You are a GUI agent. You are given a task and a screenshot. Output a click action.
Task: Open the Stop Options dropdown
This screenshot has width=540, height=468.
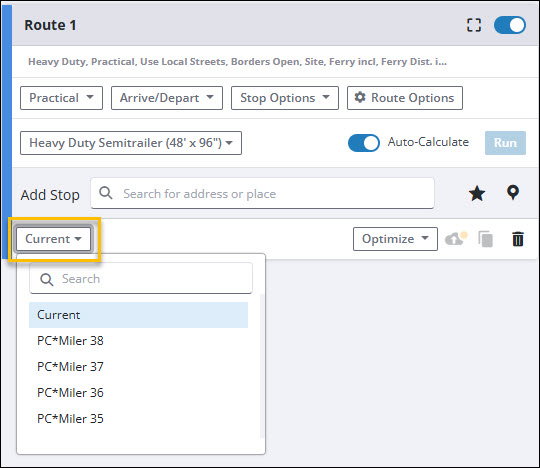285,98
